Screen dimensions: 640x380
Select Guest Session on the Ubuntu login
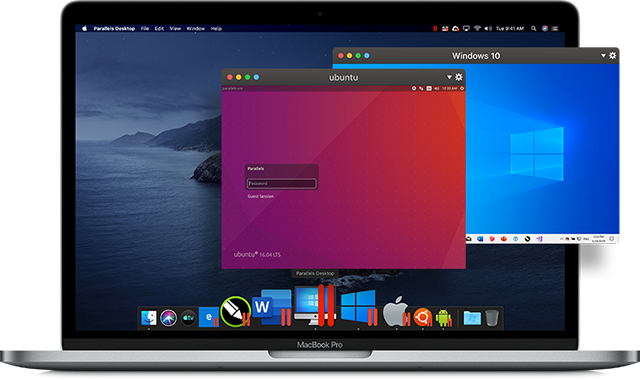point(260,196)
